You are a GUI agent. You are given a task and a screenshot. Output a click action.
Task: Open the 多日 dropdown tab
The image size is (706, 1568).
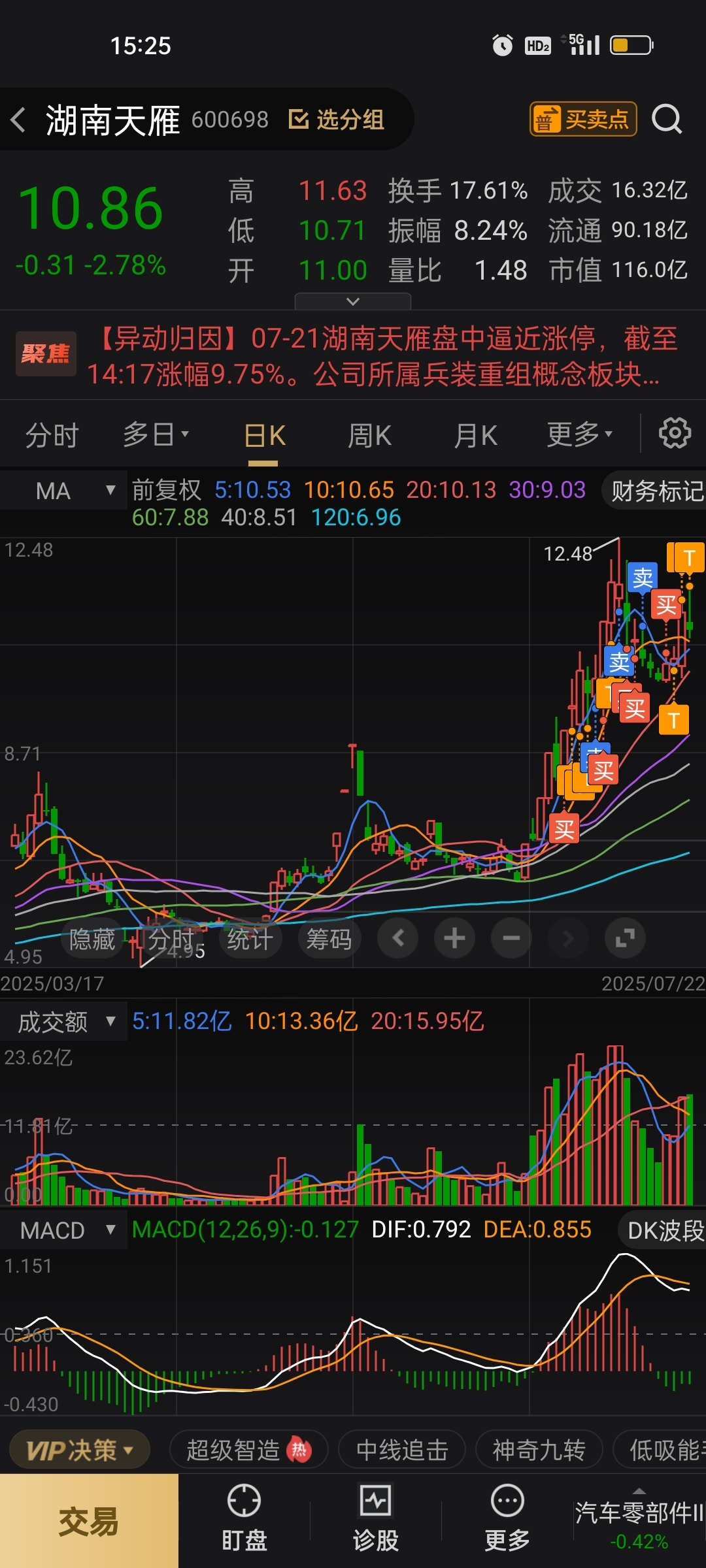(x=156, y=434)
